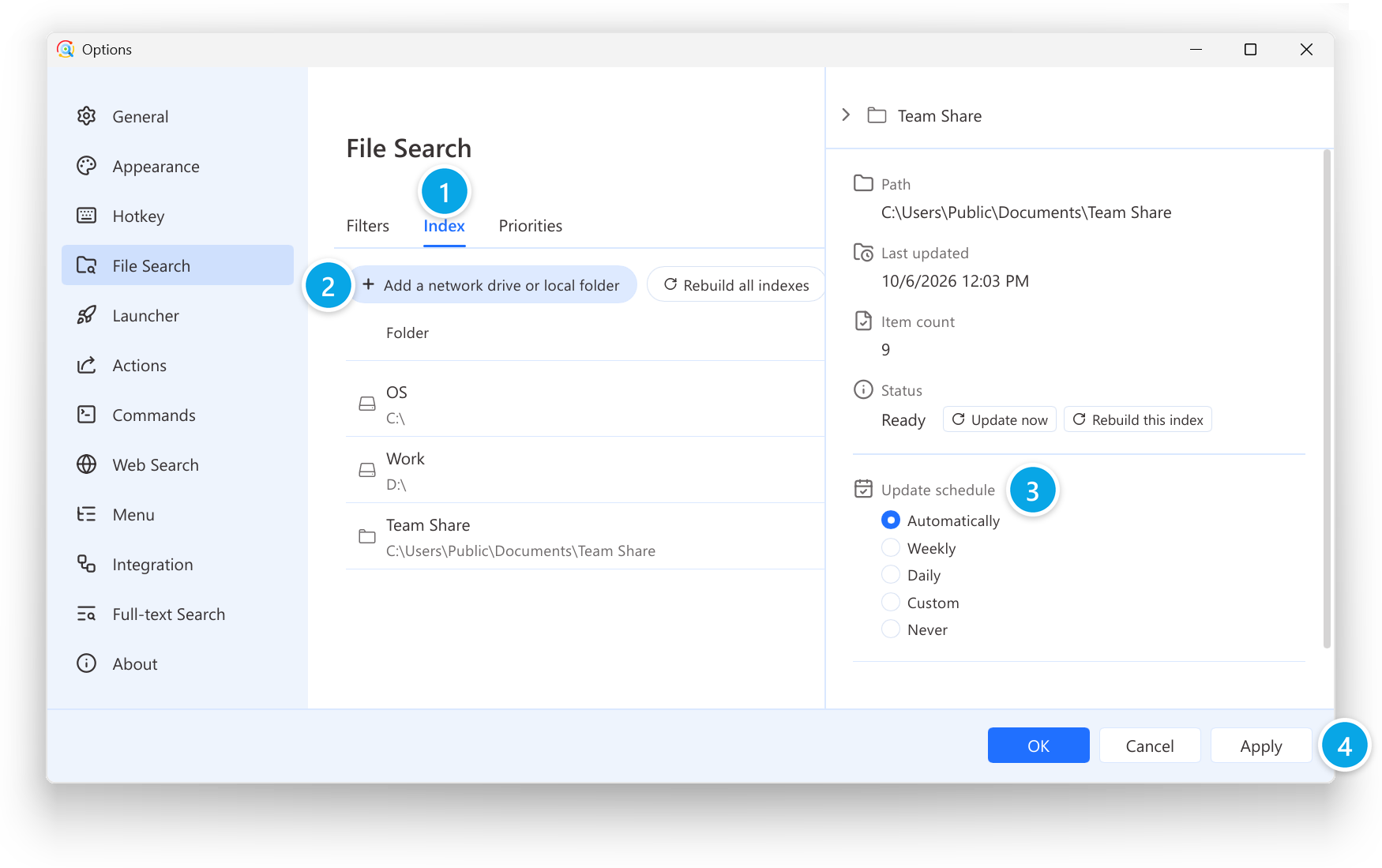This screenshot has width=1382, height=868.
Task: Click Update now for Team Share
Action: (1000, 420)
